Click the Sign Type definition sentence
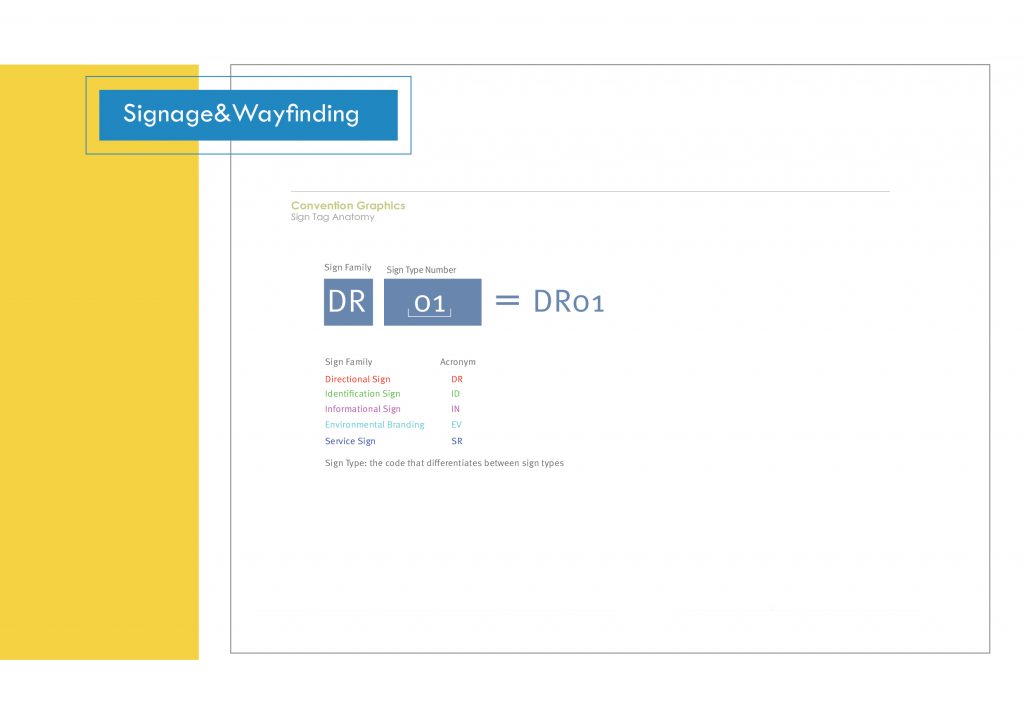This screenshot has width=1024, height=724. [x=444, y=463]
